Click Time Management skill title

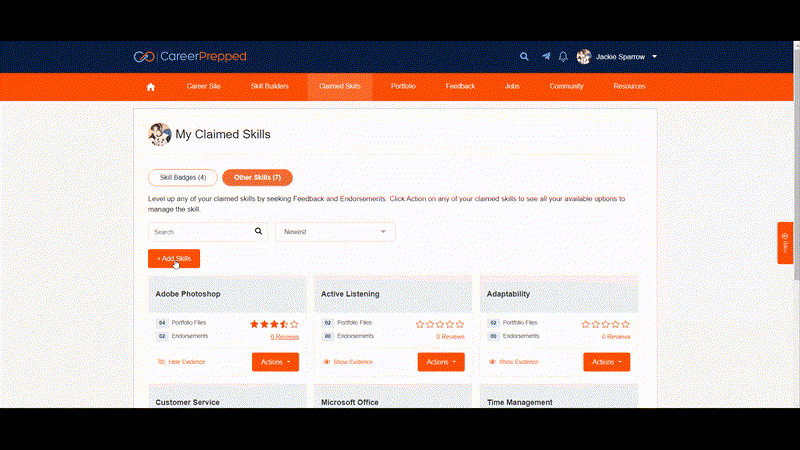519,402
